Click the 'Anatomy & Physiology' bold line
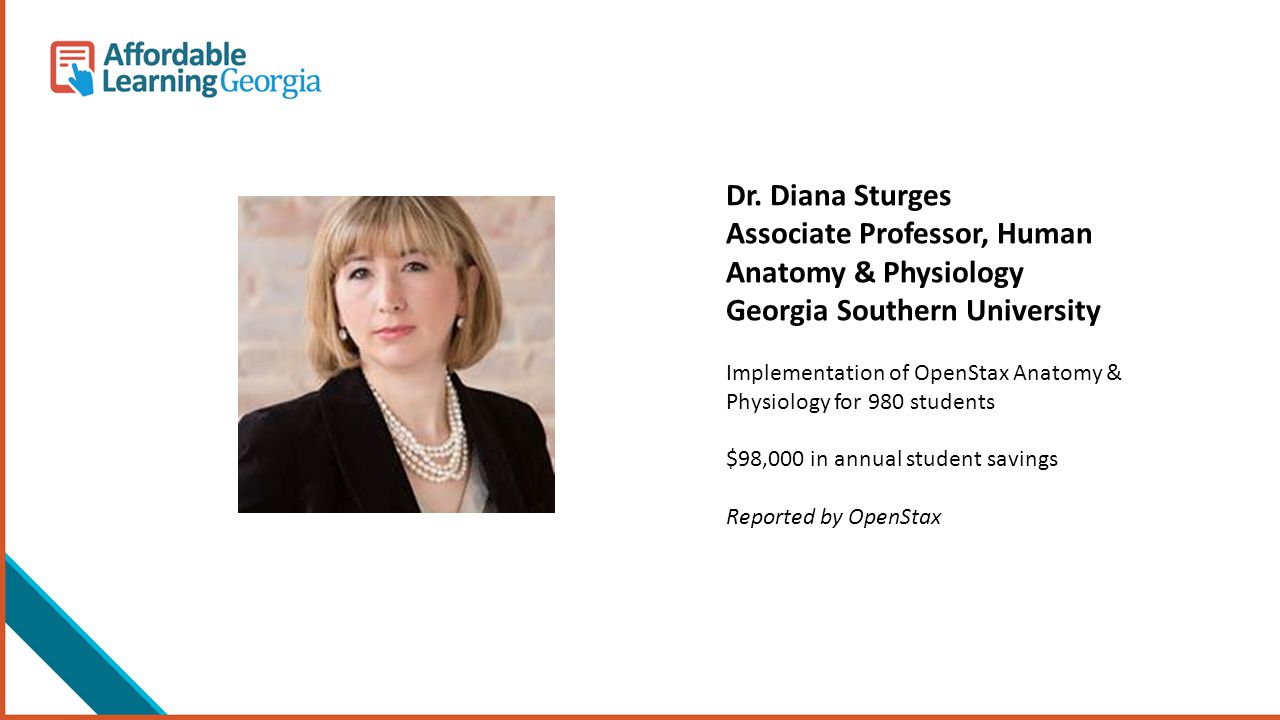 point(875,273)
